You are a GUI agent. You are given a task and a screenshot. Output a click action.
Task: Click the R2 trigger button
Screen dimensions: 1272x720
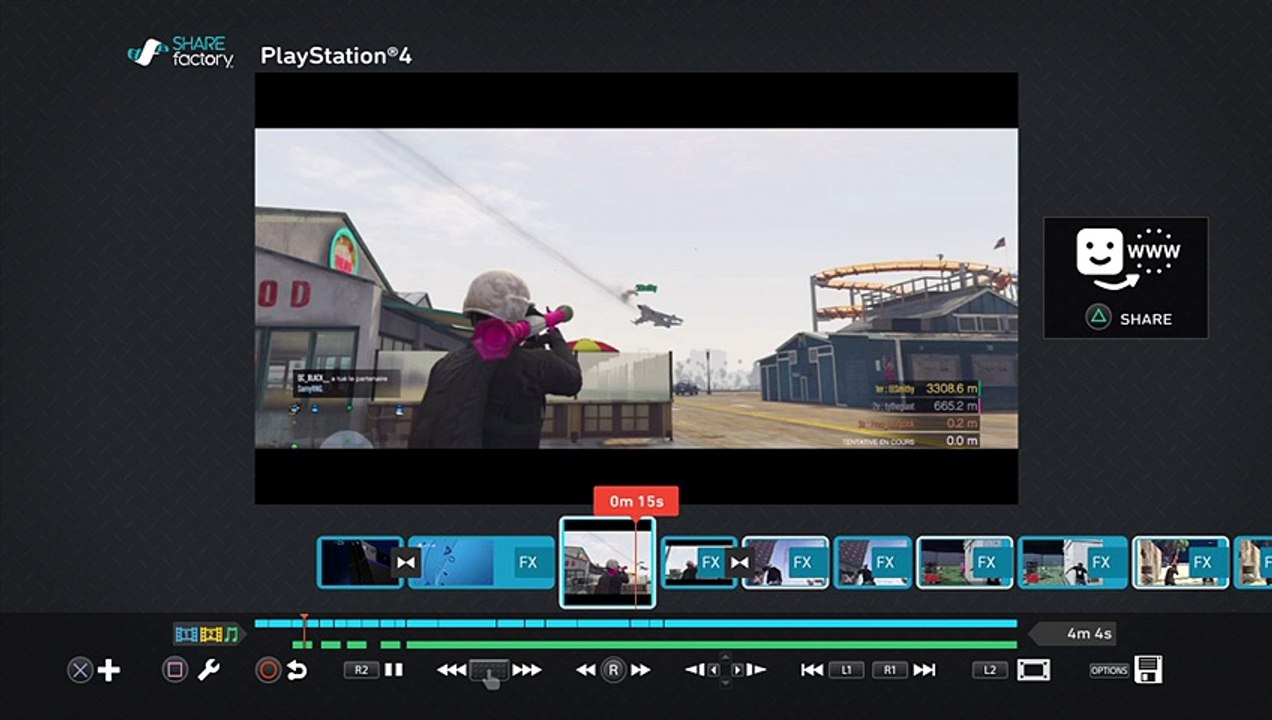pos(361,670)
